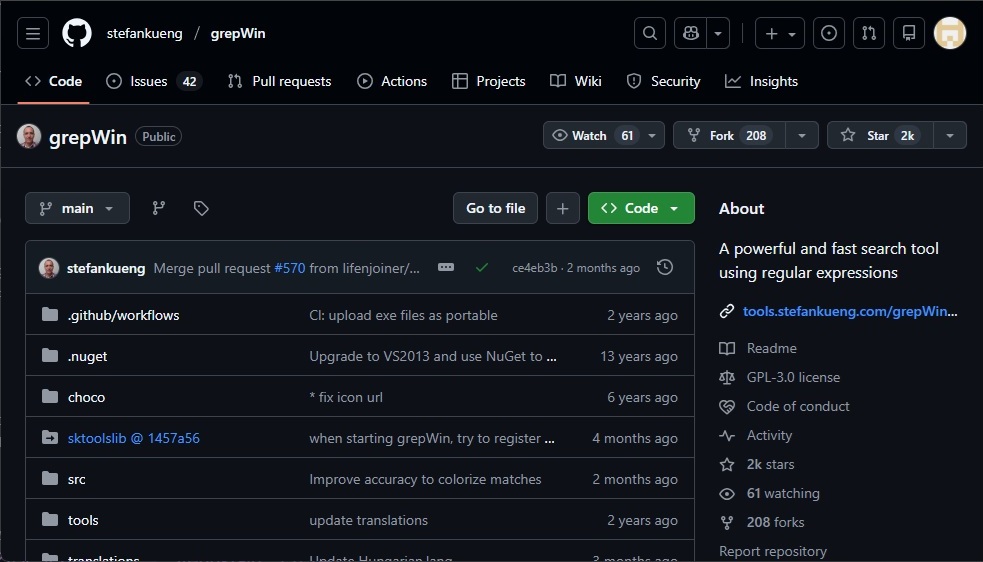Open the .nuget folder
The height and width of the screenshot is (562, 983).
[x=88, y=356]
